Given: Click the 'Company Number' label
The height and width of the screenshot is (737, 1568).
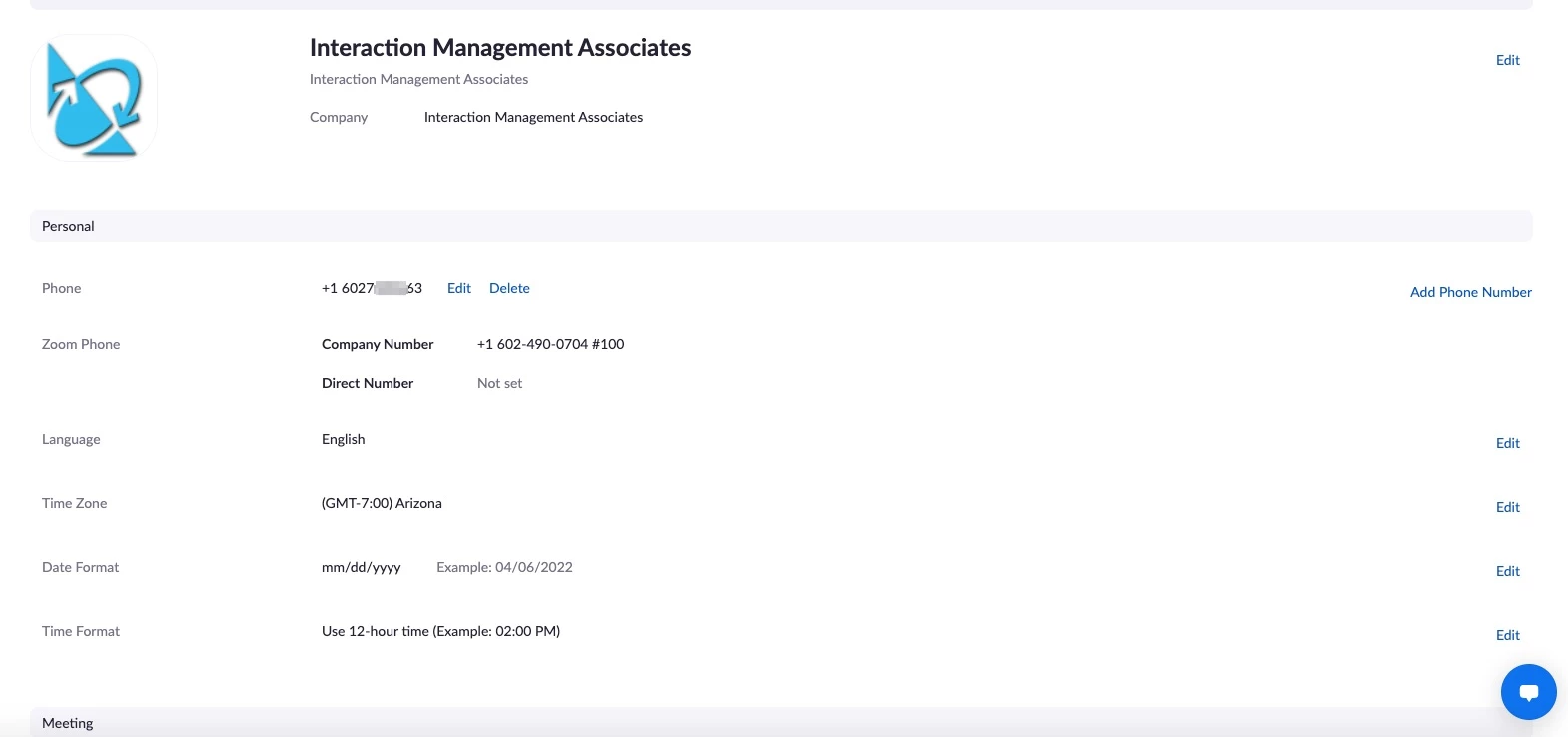Looking at the screenshot, I should (x=378, y=344).
